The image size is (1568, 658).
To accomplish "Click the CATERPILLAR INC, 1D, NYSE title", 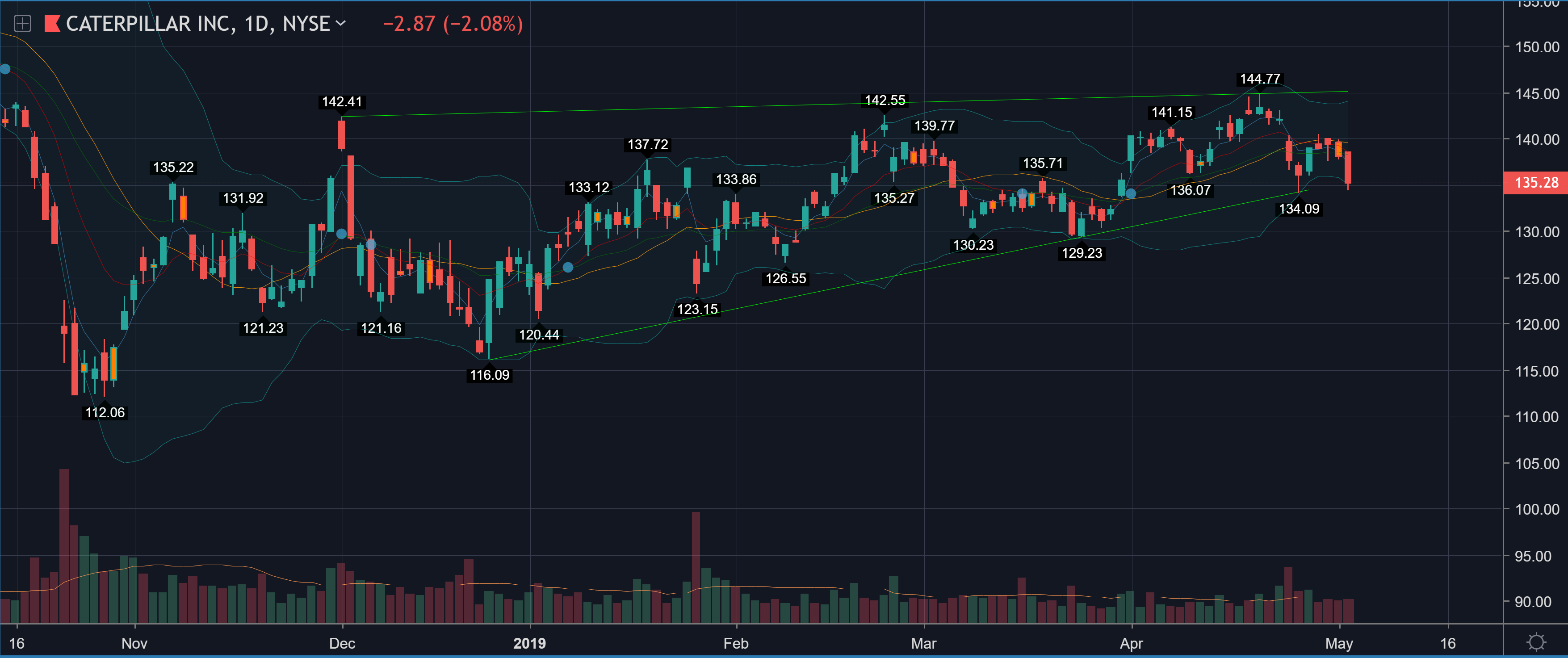I will click(x=198, y=24).
